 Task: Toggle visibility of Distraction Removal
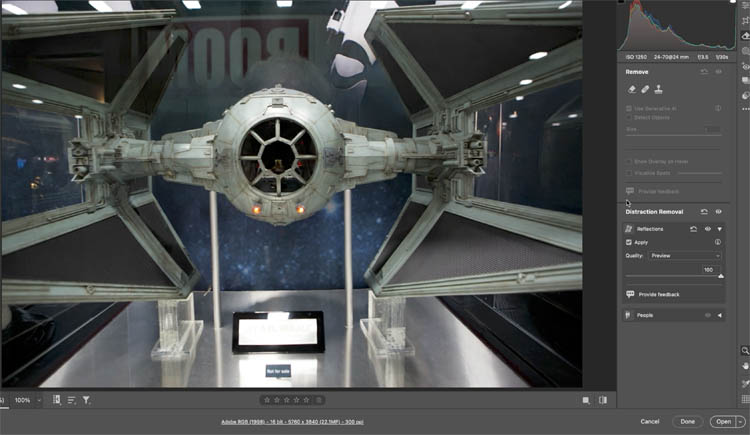point(718,212)
